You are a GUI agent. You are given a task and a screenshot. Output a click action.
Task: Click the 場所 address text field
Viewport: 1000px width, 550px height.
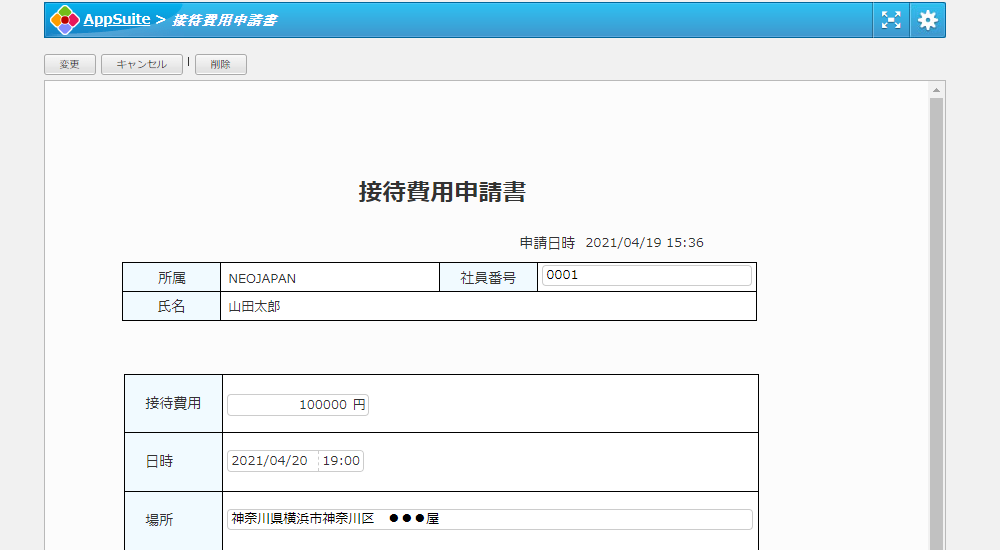click(x=489, y=519)
